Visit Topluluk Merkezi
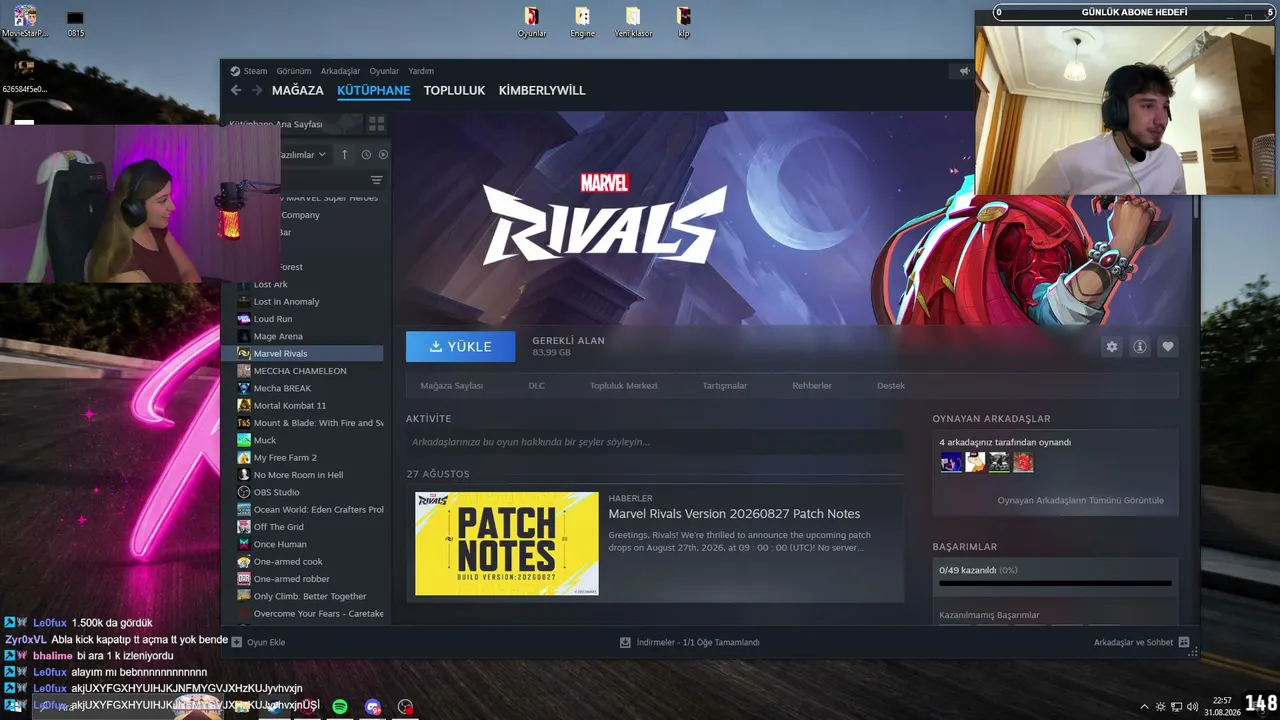 (x=623, y=386)
